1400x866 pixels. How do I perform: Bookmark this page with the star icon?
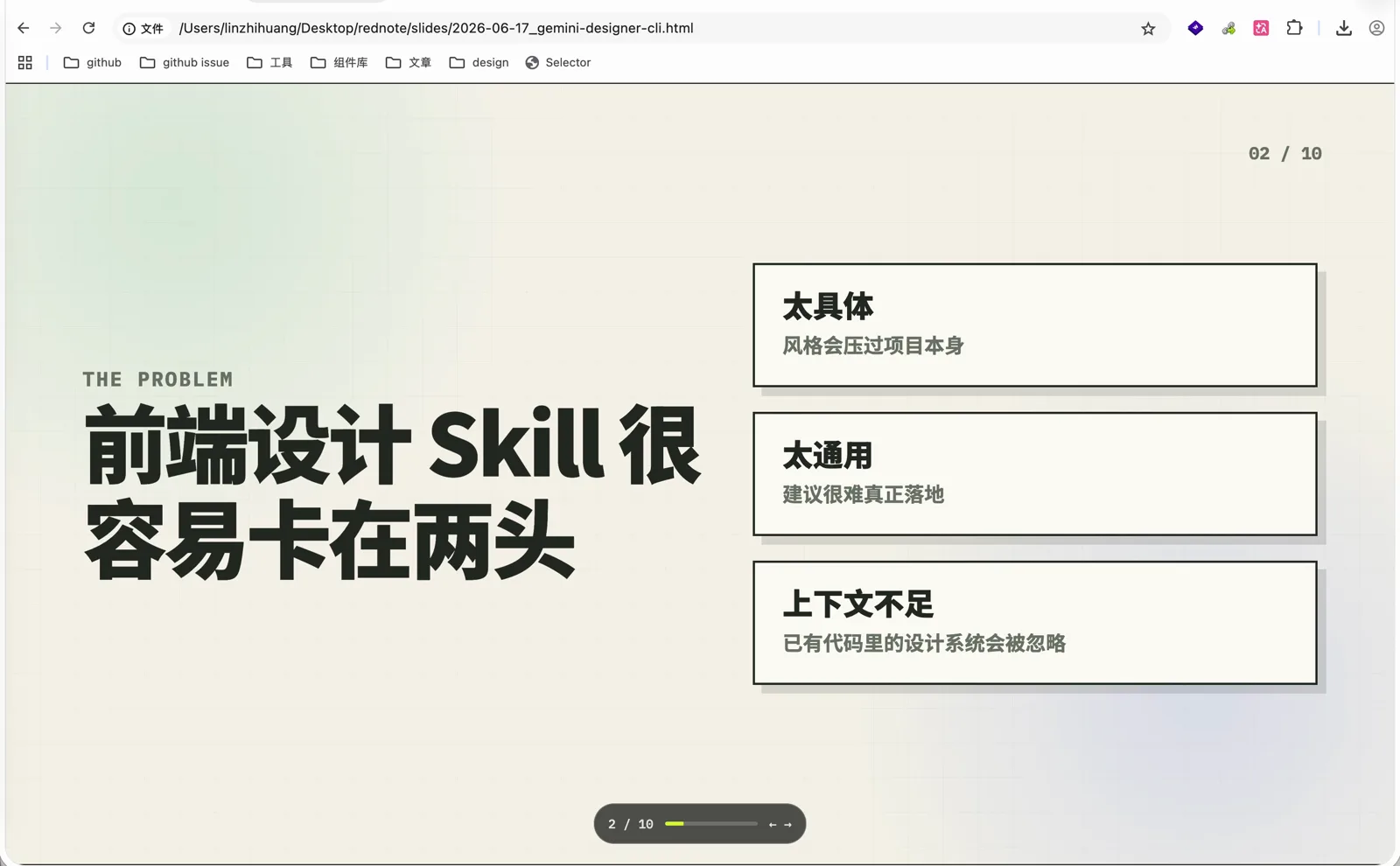point(1148,29)
